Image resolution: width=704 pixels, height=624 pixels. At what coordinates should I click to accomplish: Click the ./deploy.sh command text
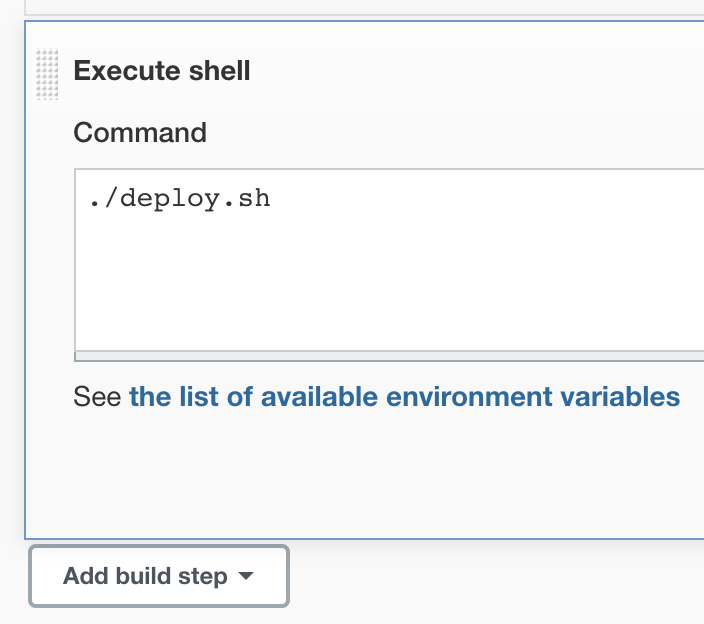click(180, 198)
